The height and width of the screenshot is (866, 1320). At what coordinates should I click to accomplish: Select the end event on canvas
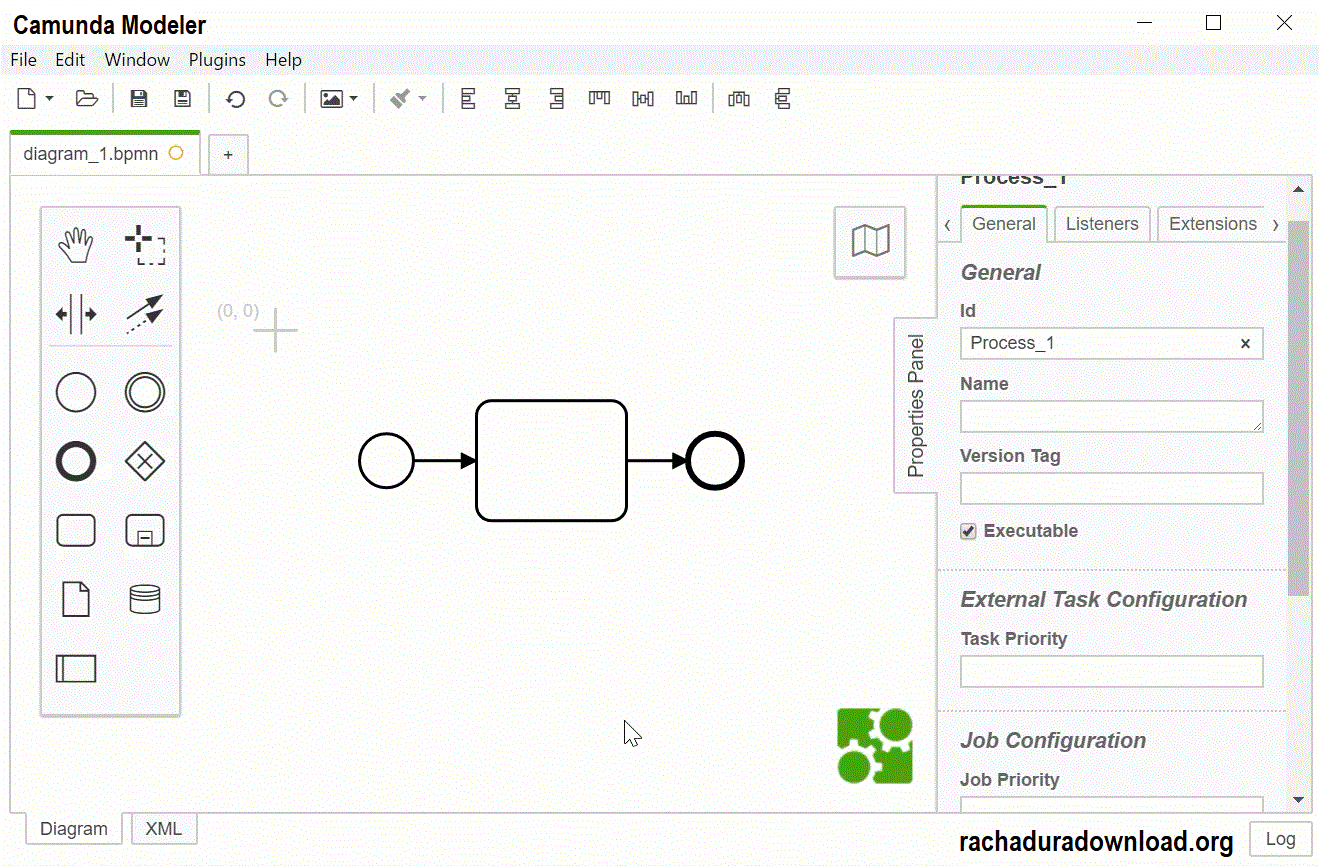(715, 461)
